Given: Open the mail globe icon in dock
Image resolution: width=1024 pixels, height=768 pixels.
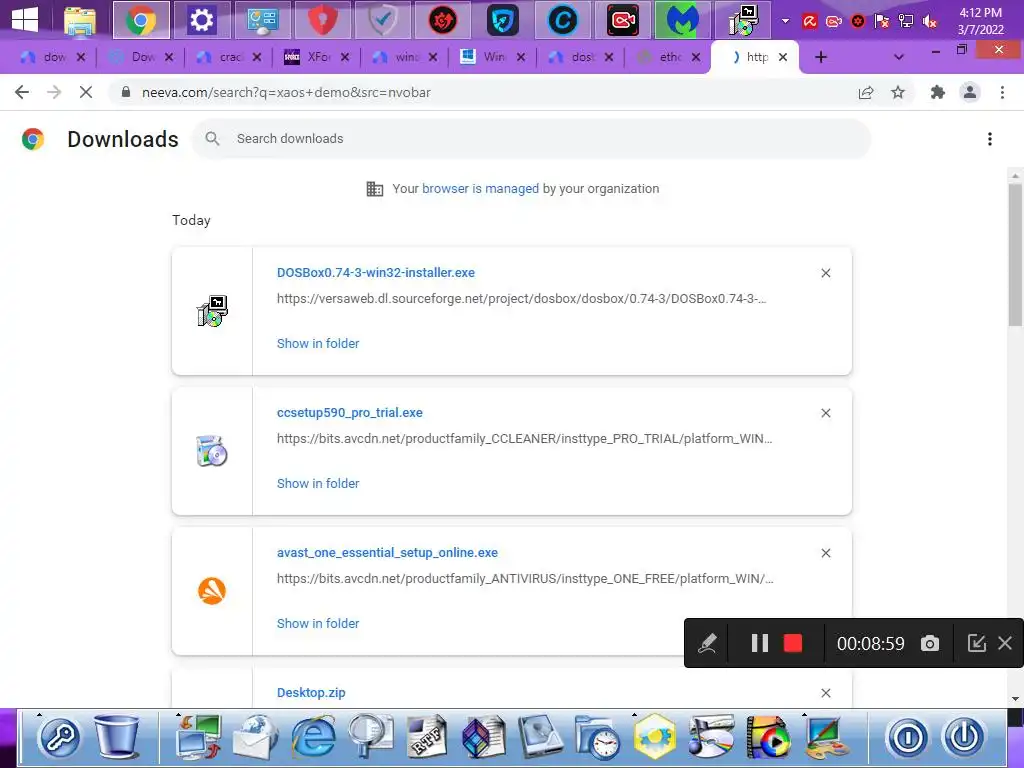Looking at the screenshot, I should pyautogui.click(x=255, y=737).
